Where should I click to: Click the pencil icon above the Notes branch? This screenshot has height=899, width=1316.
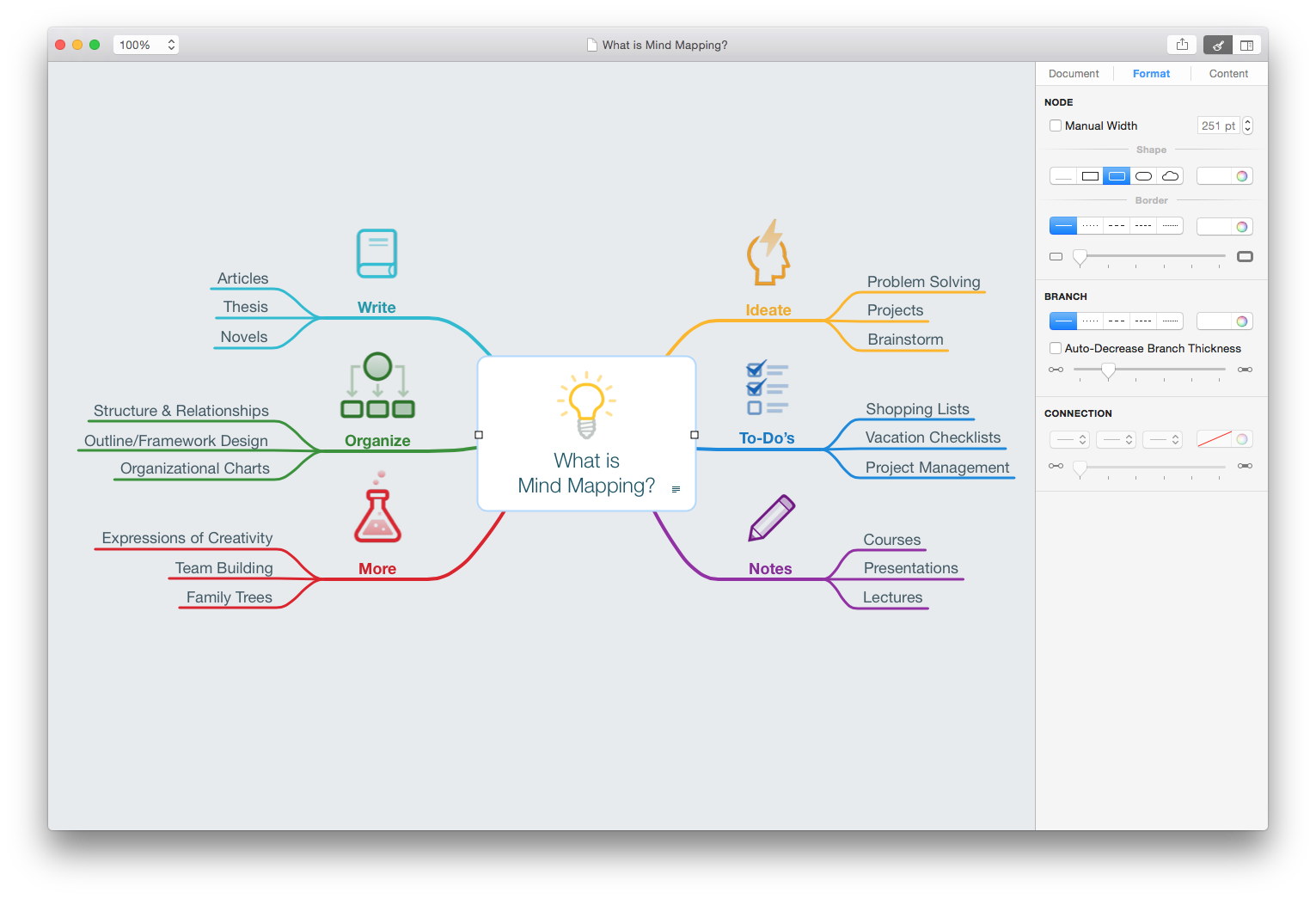coord(769,518)
